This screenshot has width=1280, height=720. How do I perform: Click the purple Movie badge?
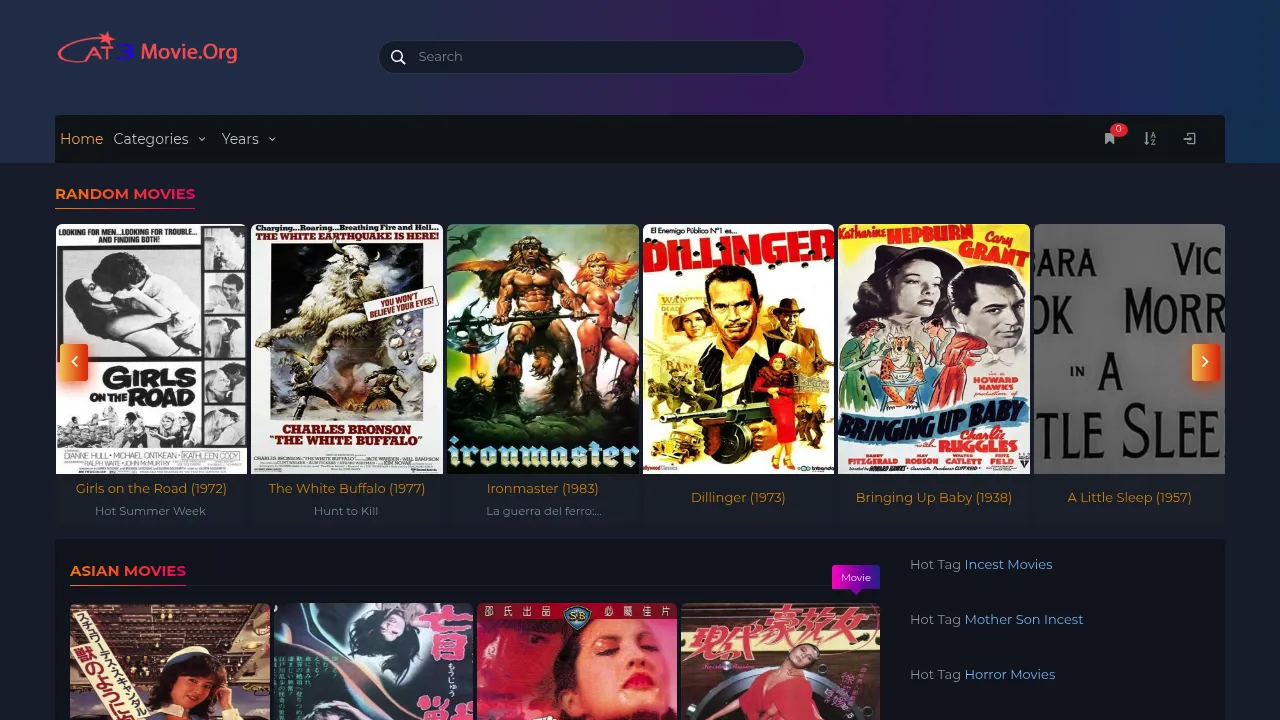(x=855, y=577)
